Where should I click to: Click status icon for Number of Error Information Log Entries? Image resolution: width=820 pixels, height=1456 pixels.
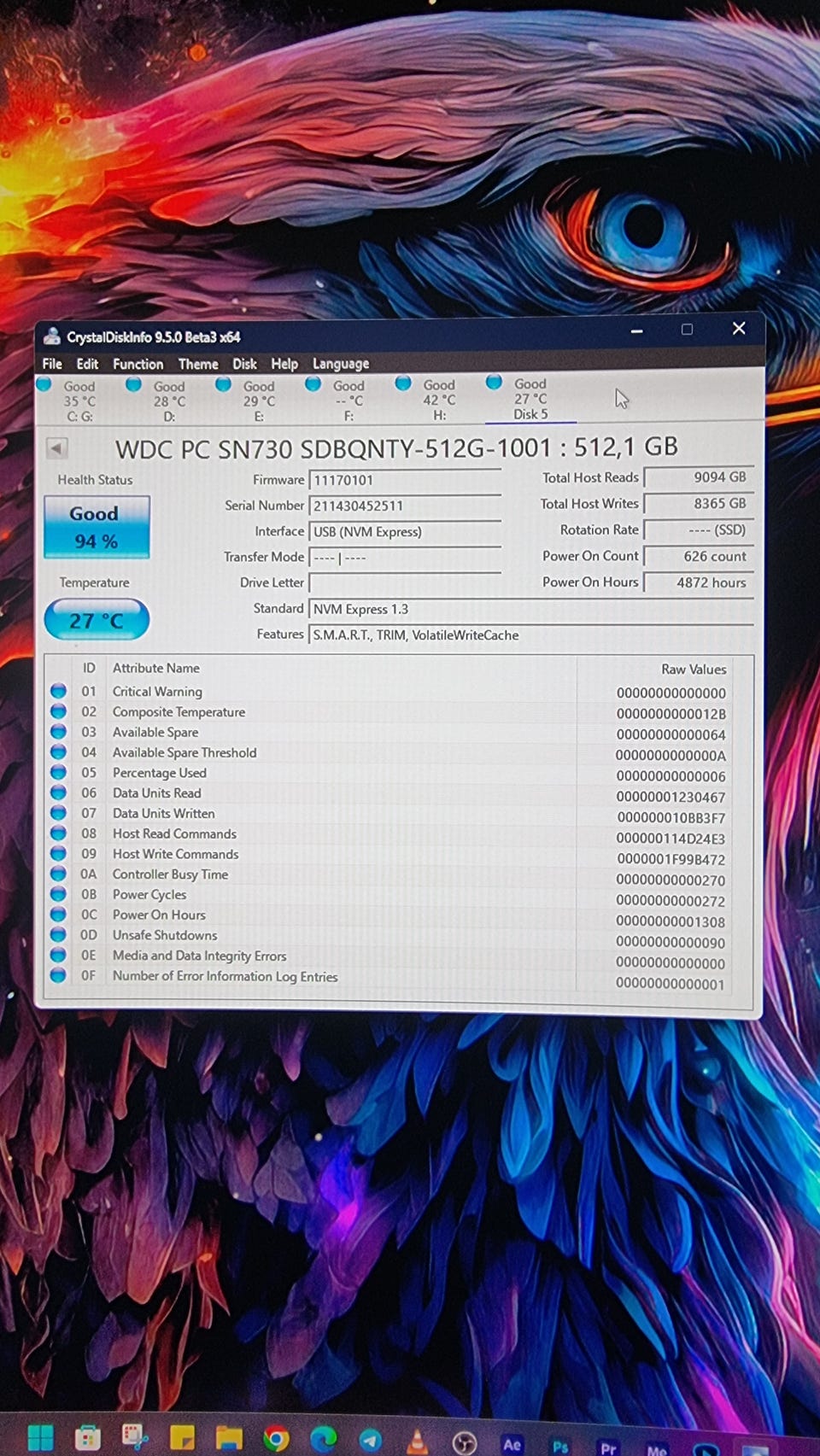[58, 975]
